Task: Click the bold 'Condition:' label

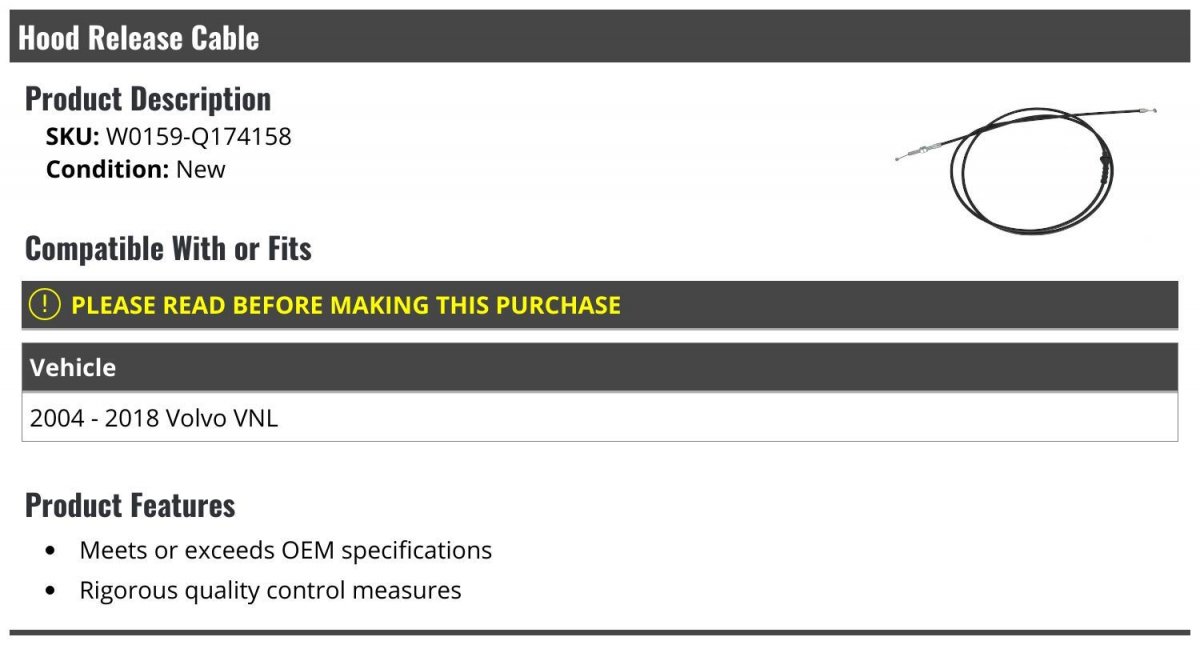Action: [107, 169]
